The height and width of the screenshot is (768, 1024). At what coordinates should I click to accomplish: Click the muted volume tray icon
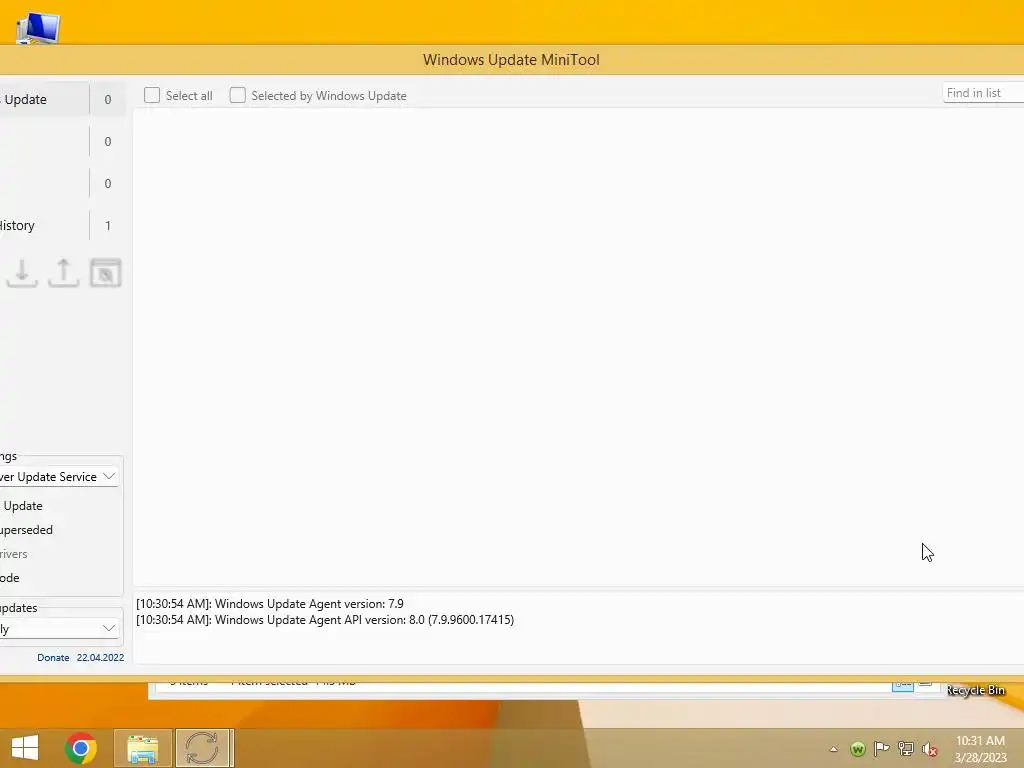coord(929,749)
